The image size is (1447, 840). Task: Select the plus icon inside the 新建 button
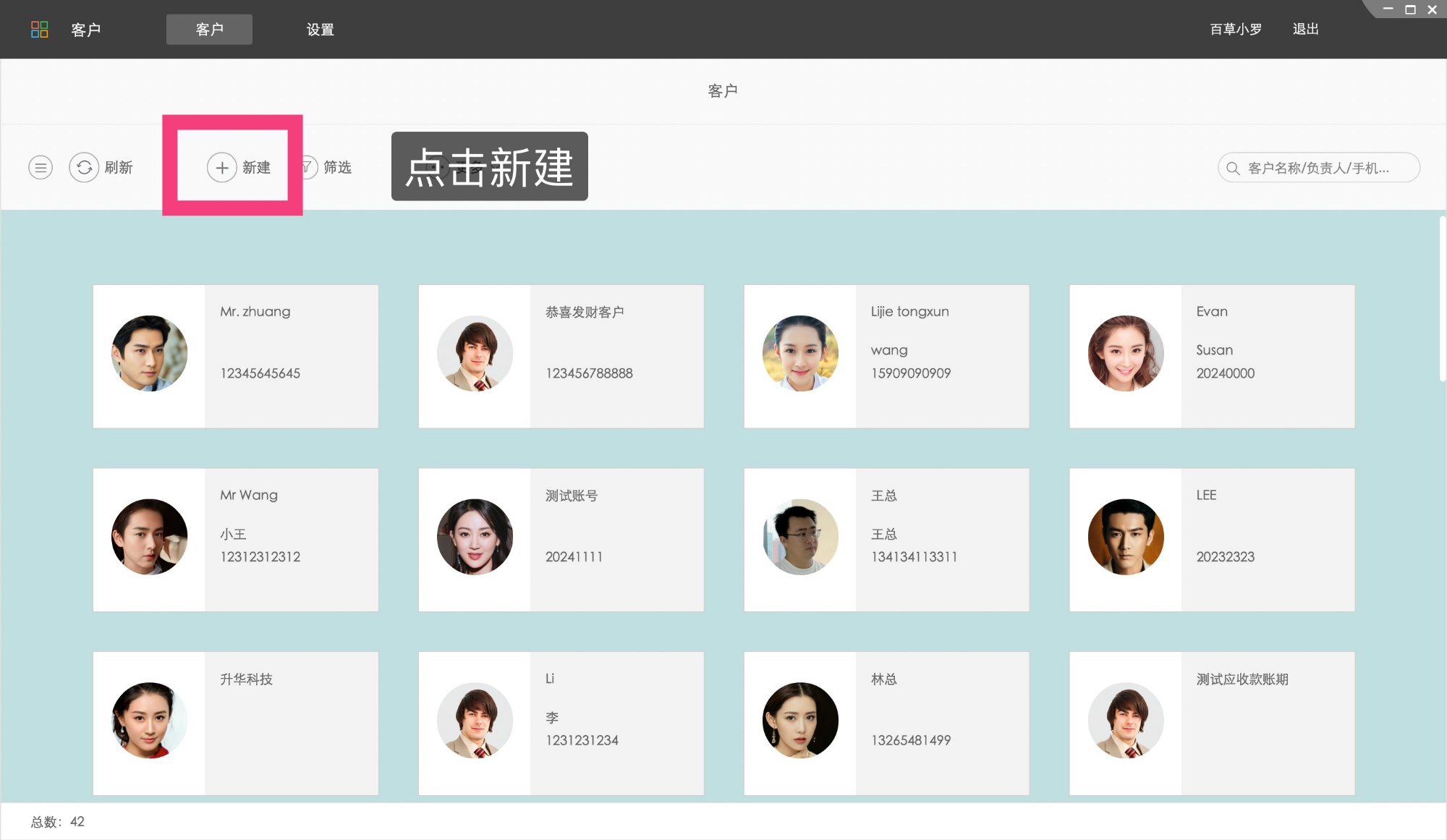222,167
